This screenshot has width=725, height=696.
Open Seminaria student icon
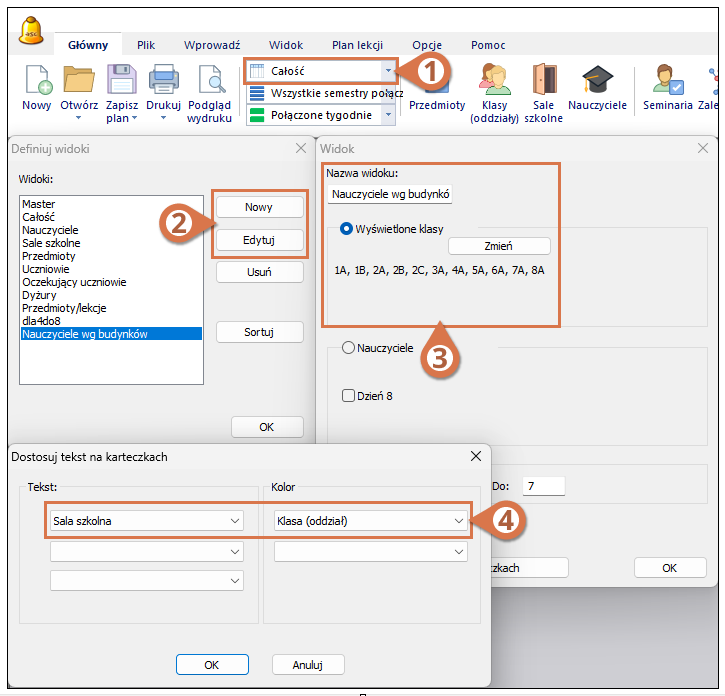pos(668,79)
